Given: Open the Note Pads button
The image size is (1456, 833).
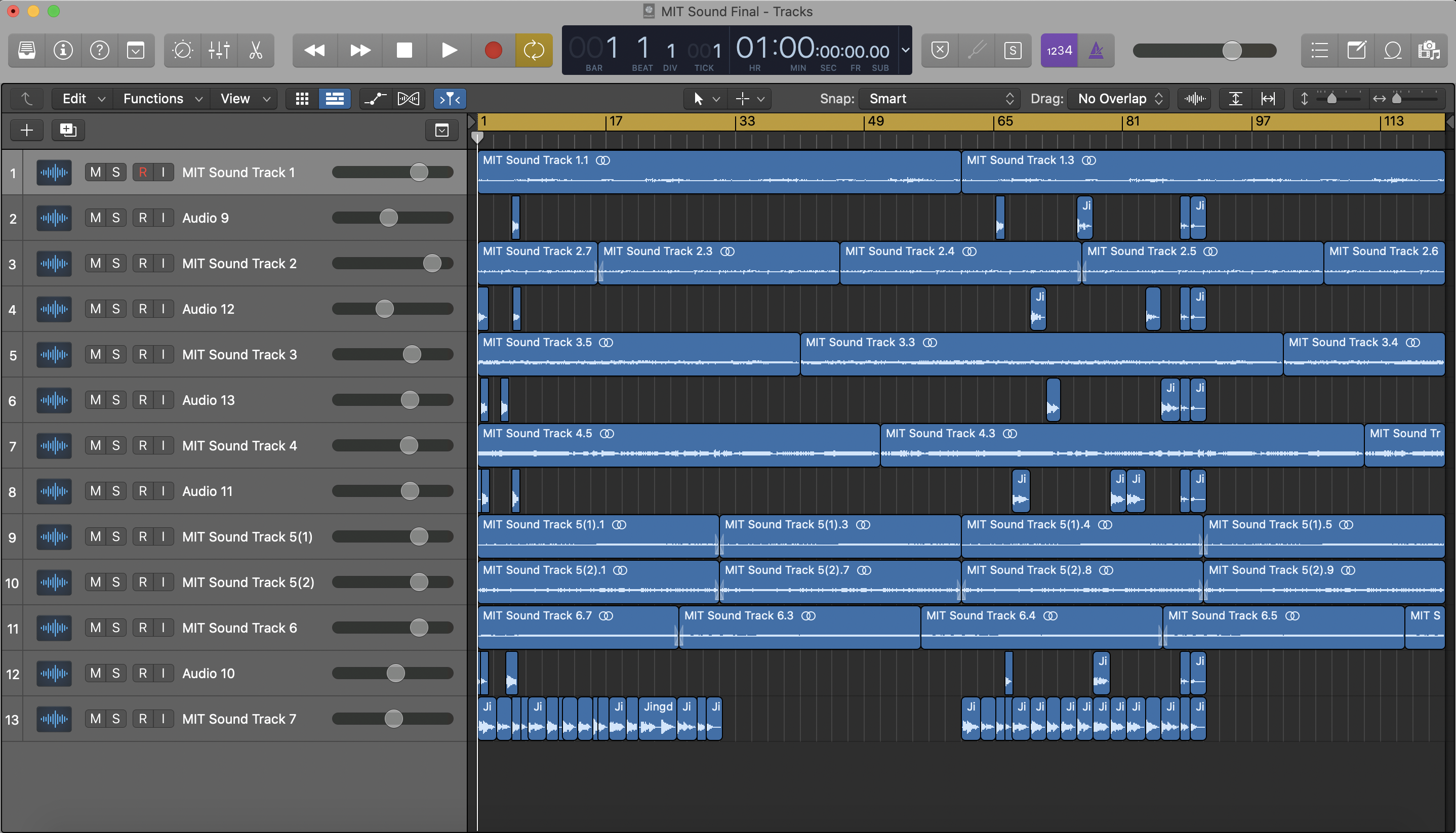Looking at the screenshot, I should pos(1356,50).
